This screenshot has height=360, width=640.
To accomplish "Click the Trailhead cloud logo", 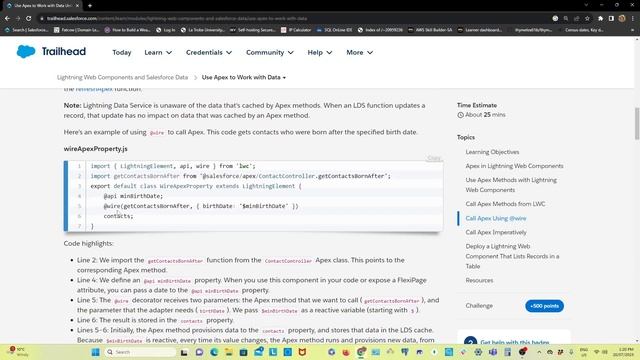I will point(26,52).
